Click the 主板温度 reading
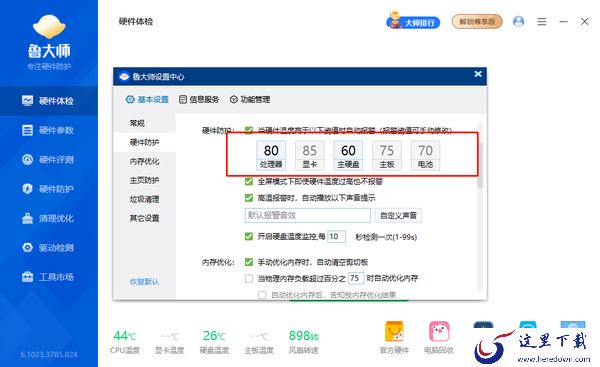This screenshot has width=600, height=367. (259, 341)
